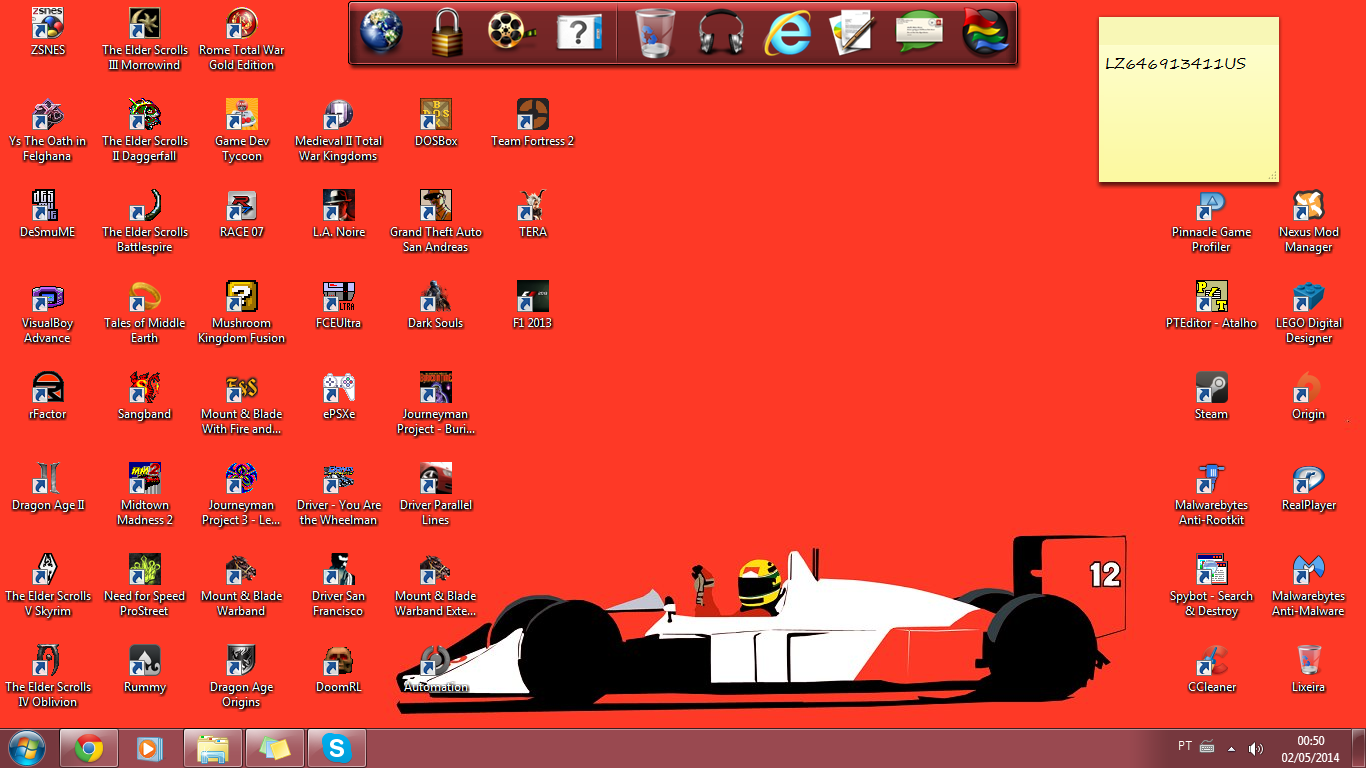Click the Journeyman Project 3 shortcut

click(x=242, y=478)
